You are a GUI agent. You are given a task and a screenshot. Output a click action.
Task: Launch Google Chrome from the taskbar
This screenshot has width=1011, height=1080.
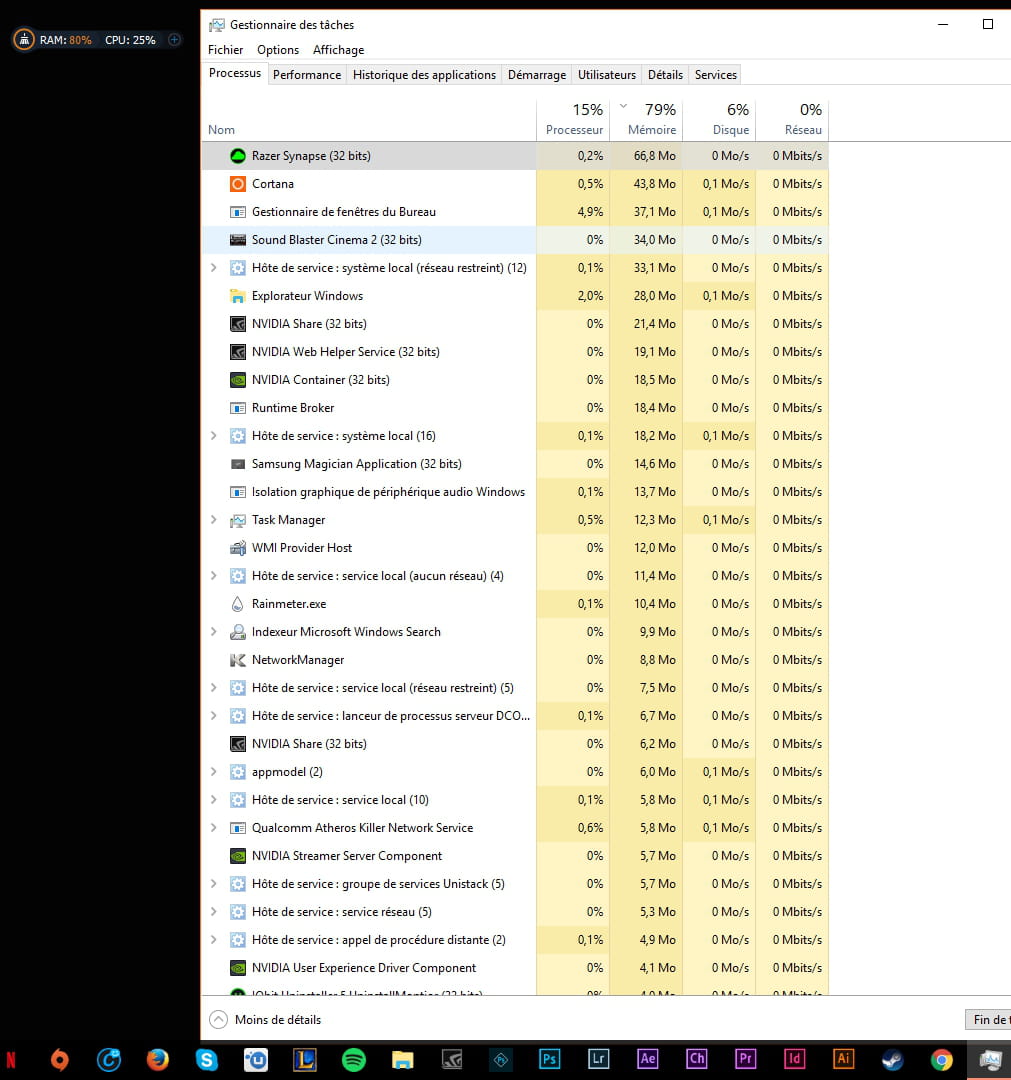click(x=941, y=1059)
